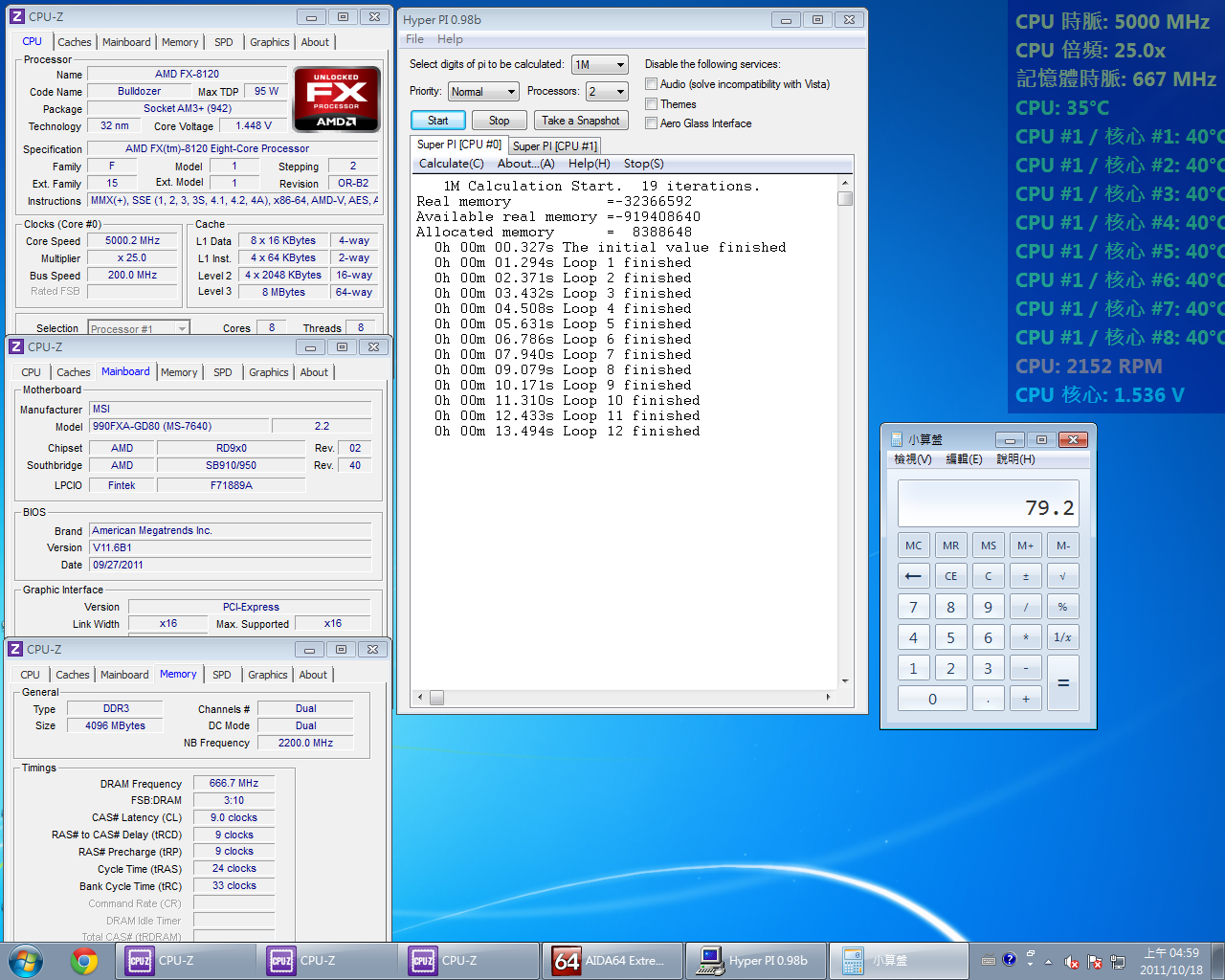Click the NB Frequency 2200.0 MHz value
Viewport: 1225px width, 980px height.
(305, 743)
